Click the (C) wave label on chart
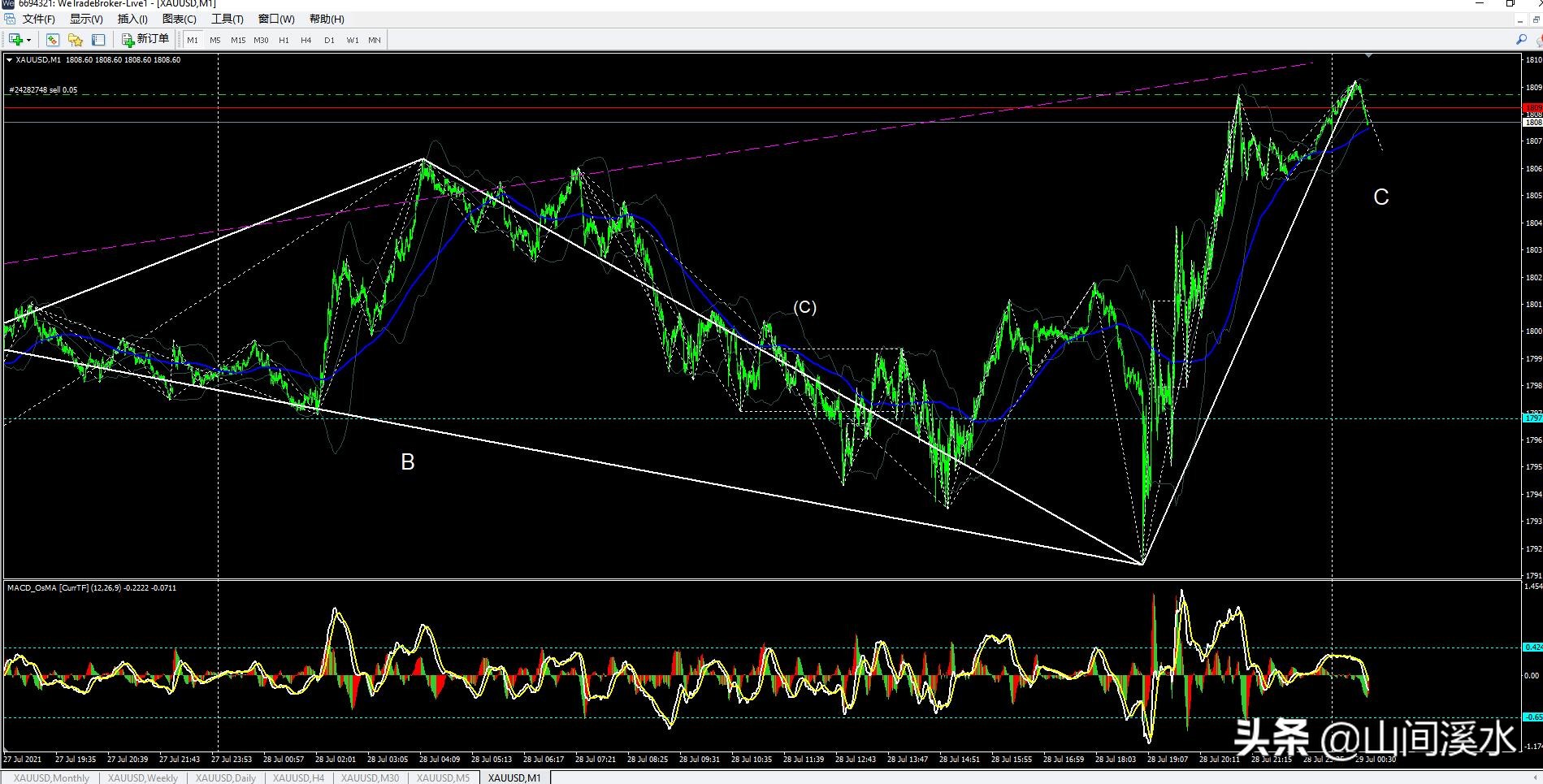The height and width of the screenshot is (784, 1543). [x=804, y=307]
